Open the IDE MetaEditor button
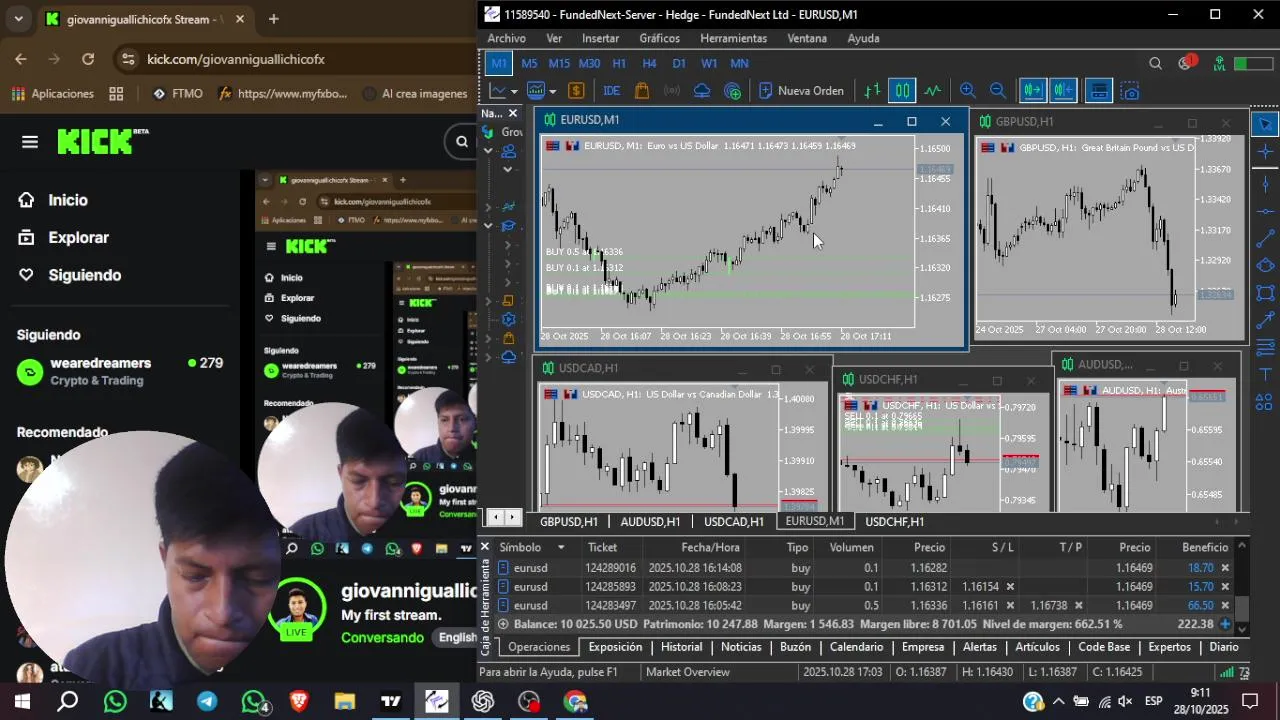The width and height of the screenshot is (1280, 720). [x=611, y=91]
